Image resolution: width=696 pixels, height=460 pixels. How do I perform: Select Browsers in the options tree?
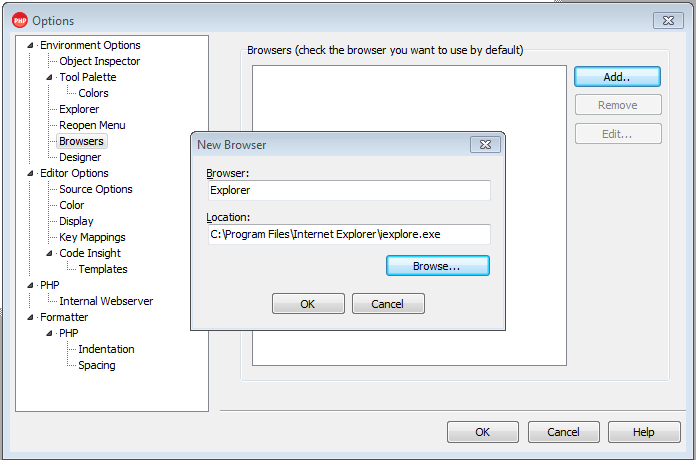point(81,141)
